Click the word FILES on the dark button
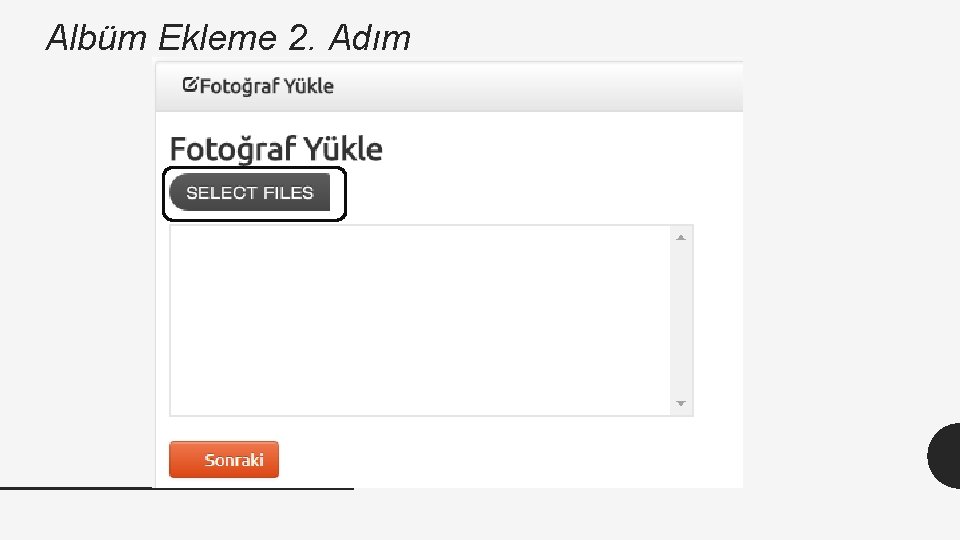This screenshot has width=960, height=540. tap(289, 193)
